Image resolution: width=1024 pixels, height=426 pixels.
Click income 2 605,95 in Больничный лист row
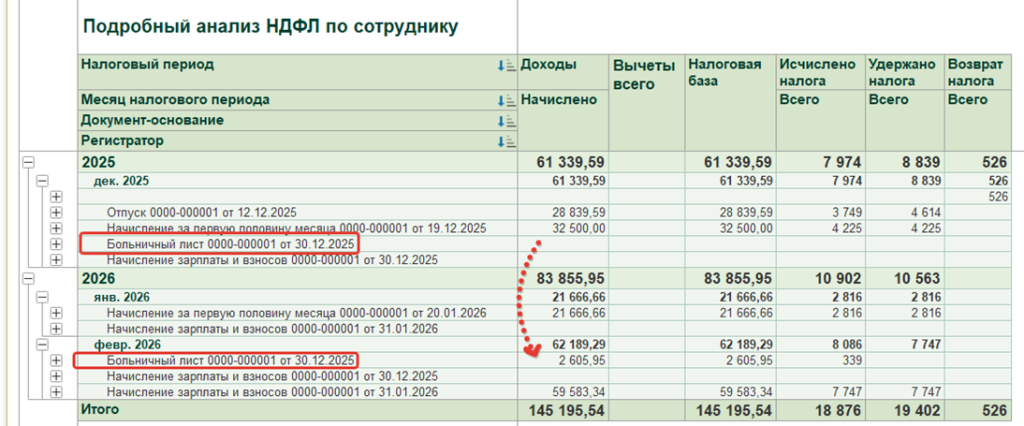(x=581, y=360)
